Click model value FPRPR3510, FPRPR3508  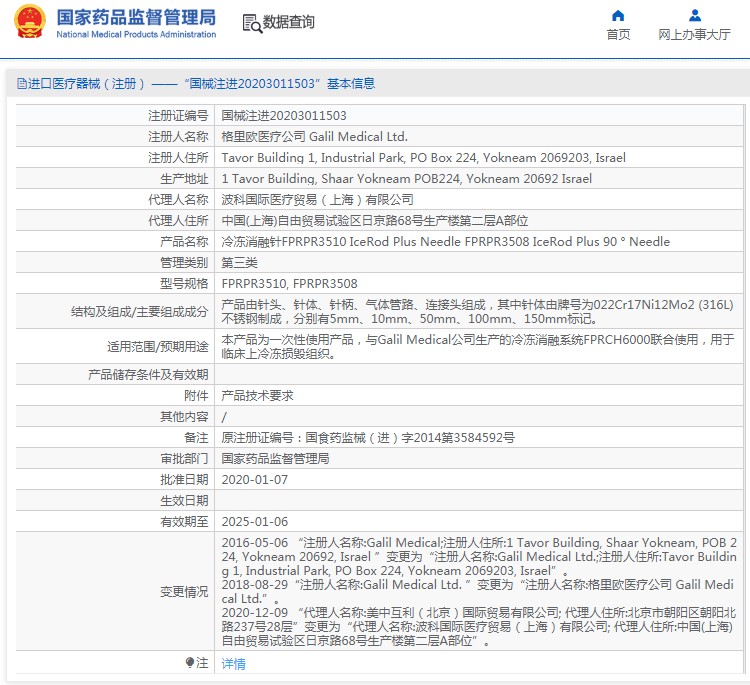pos(289,284)
